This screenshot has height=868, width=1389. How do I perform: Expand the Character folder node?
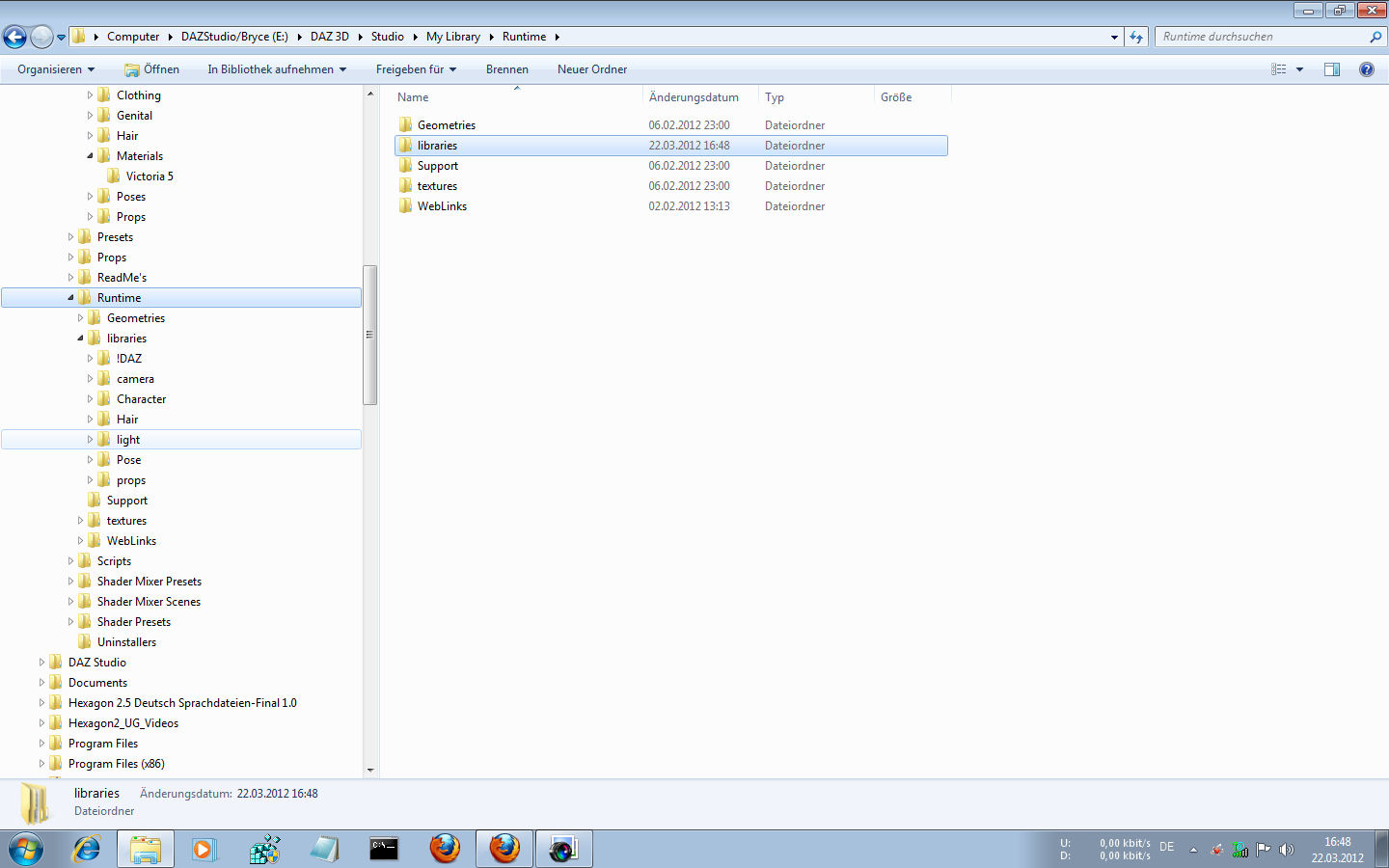90,399
